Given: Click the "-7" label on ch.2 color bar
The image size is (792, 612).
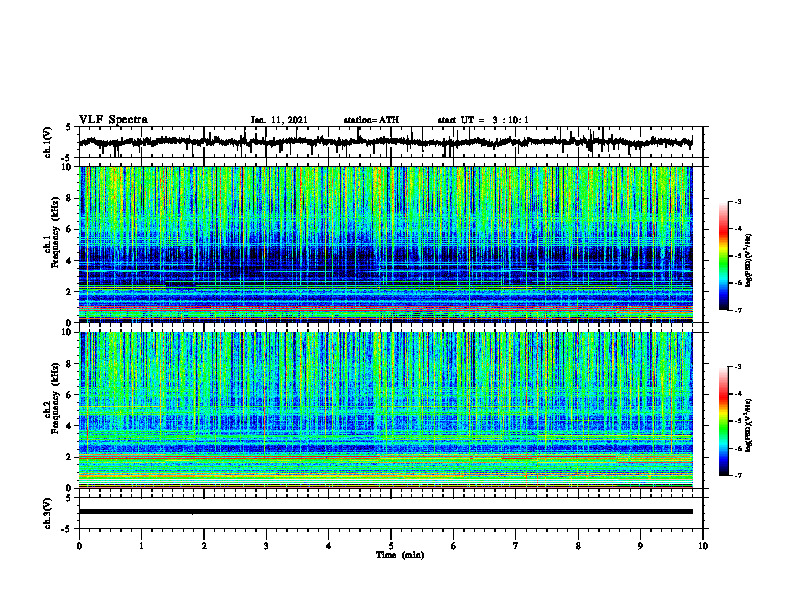Looking at the screenshot, I should click(737, 475).
